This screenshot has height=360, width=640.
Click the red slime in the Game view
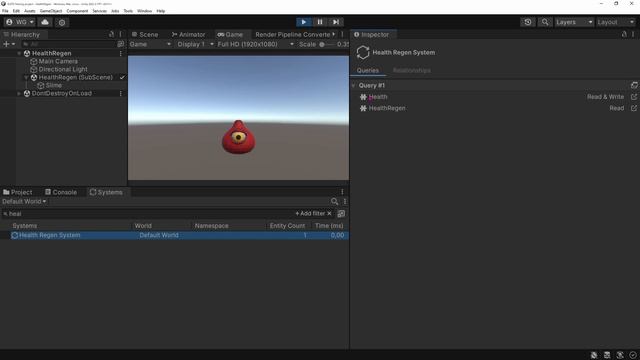[x=239, y=137]
